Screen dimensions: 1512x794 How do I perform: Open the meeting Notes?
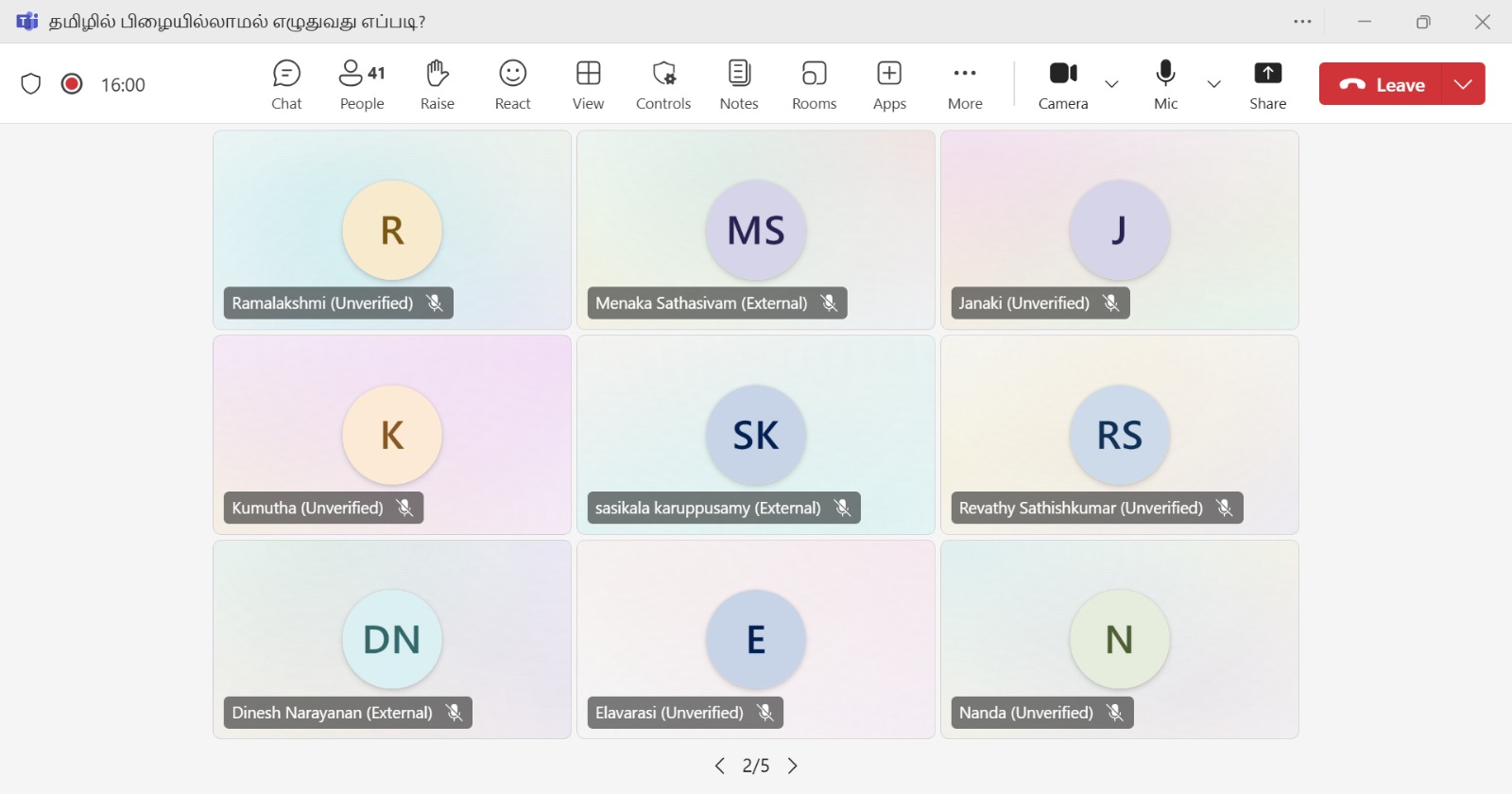pyautogui.click(x=739, y=84)
